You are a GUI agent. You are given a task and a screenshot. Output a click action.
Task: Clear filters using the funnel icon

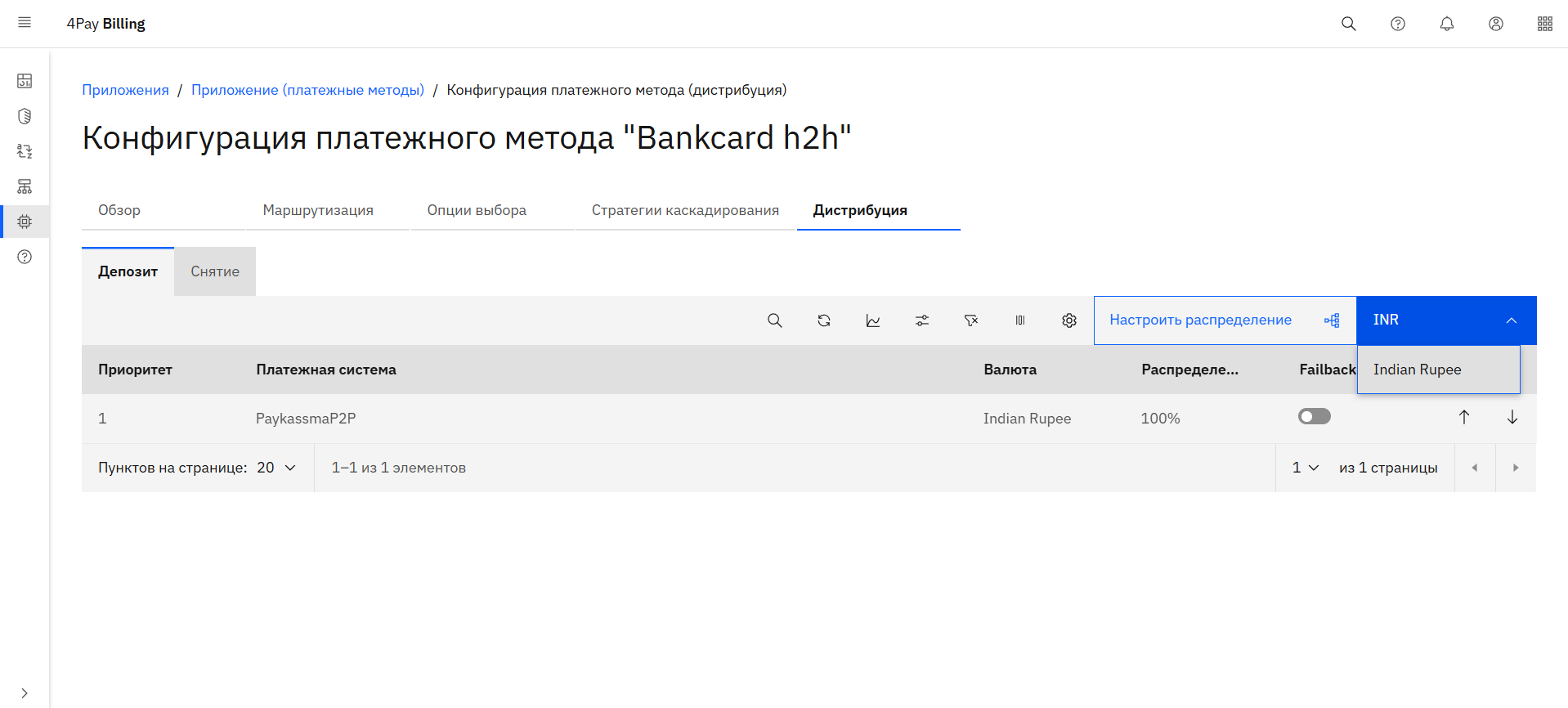point(970,320)
